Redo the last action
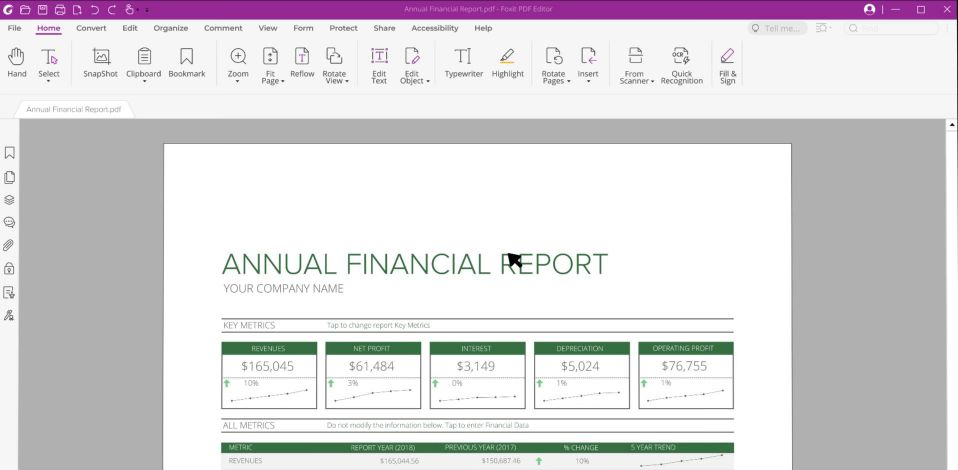958x470 pixels. click(x=112, y=10)
